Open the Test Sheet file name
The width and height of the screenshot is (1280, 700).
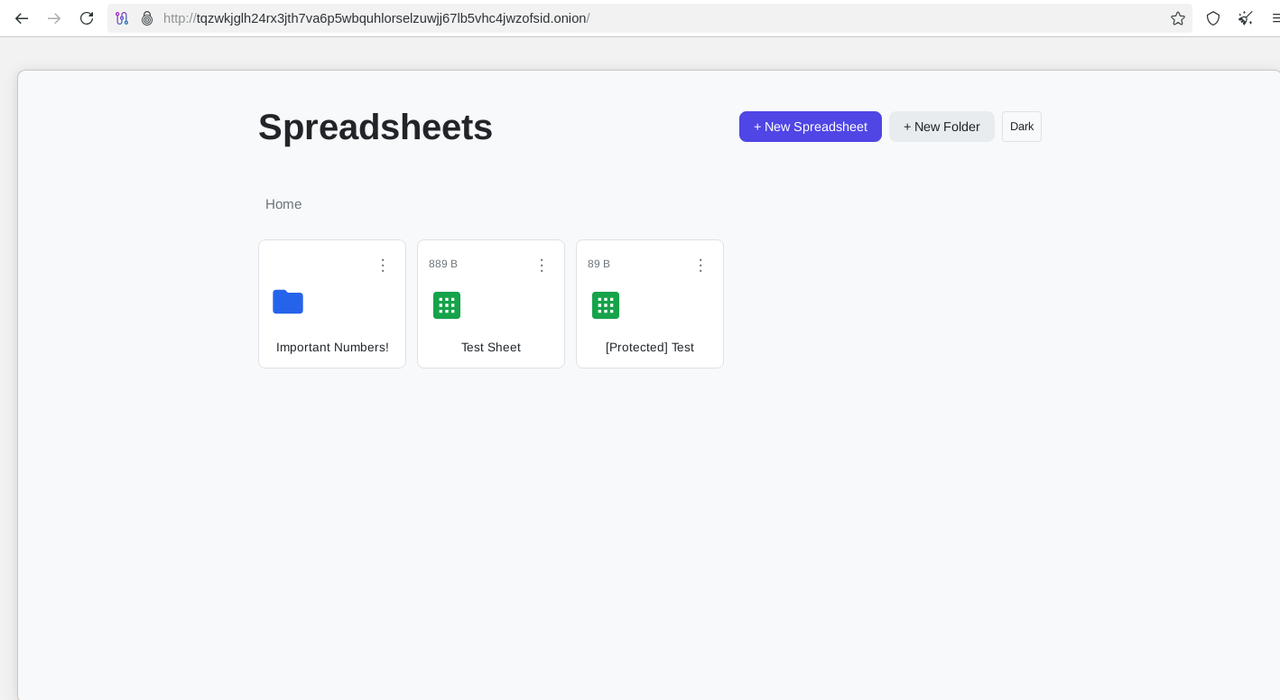pyautogui.click(x=491, y=347)
